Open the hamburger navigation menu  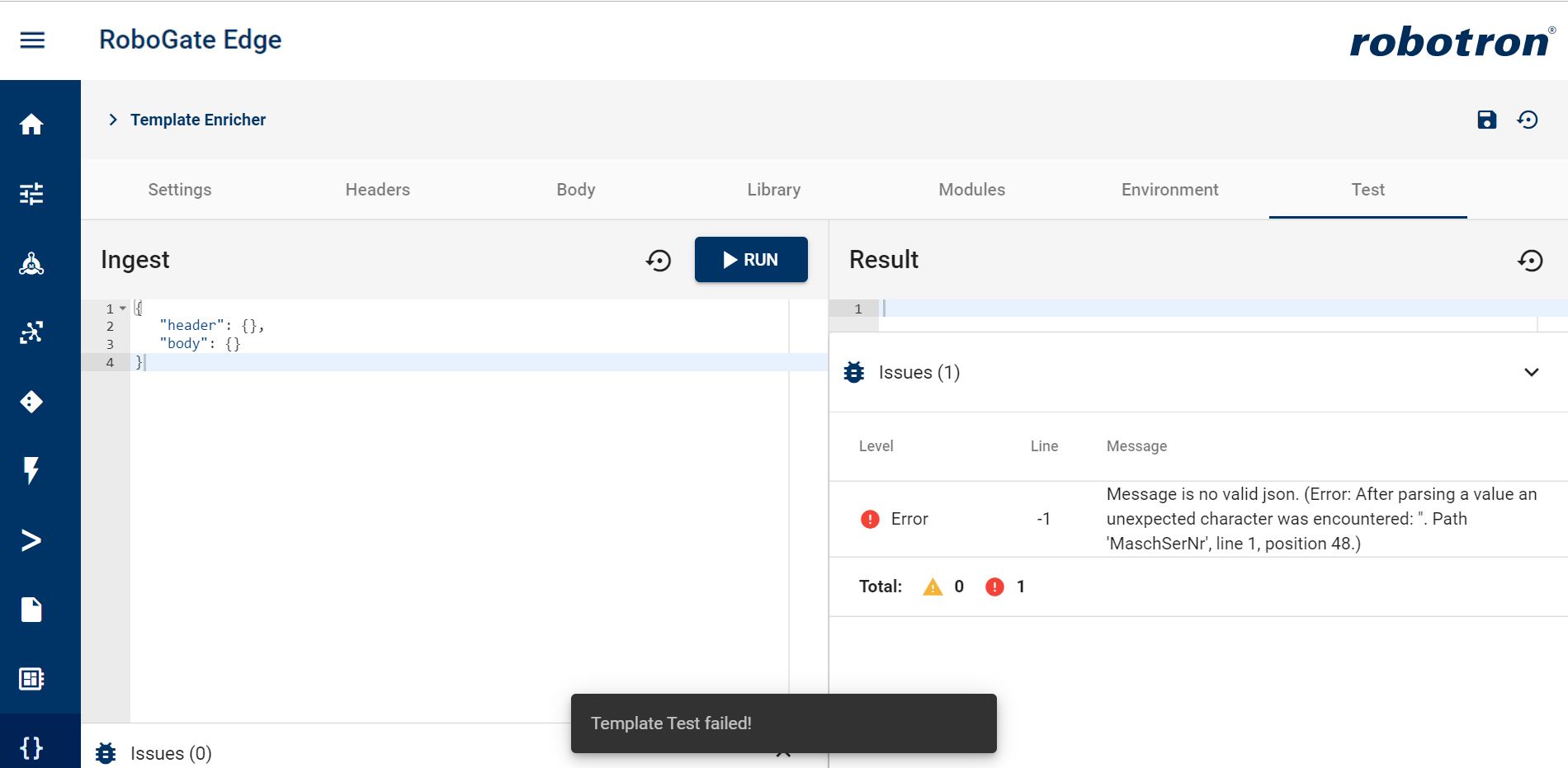click(32, 40)
